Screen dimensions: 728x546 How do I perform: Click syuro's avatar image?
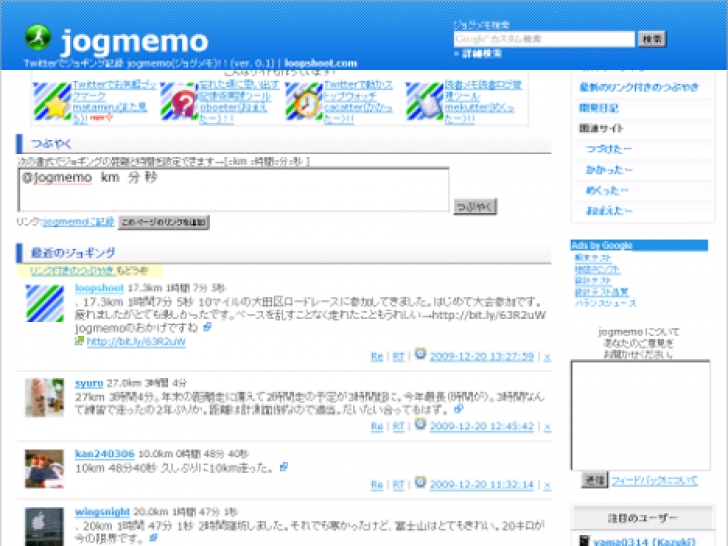click(x=45, y=397)
